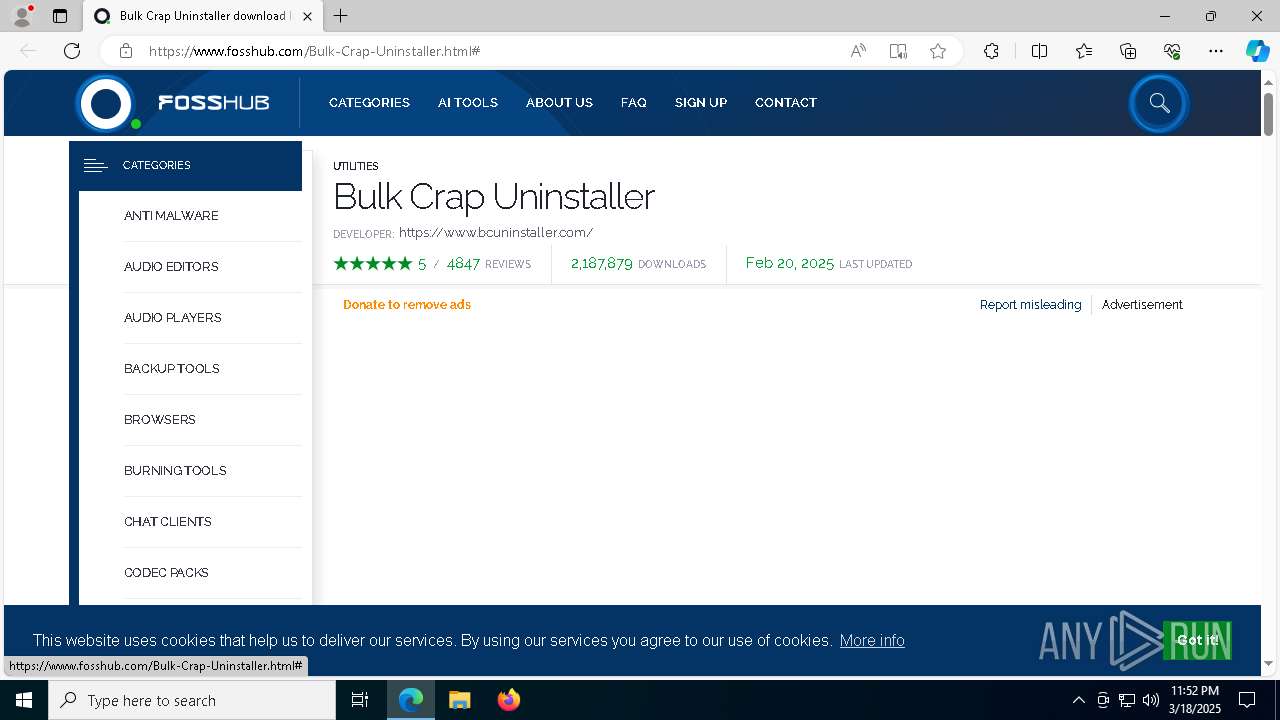Viewport: 1280px width, 720px height.
Task: Launch Firefox from the taskbar
Action: (509, 700)
